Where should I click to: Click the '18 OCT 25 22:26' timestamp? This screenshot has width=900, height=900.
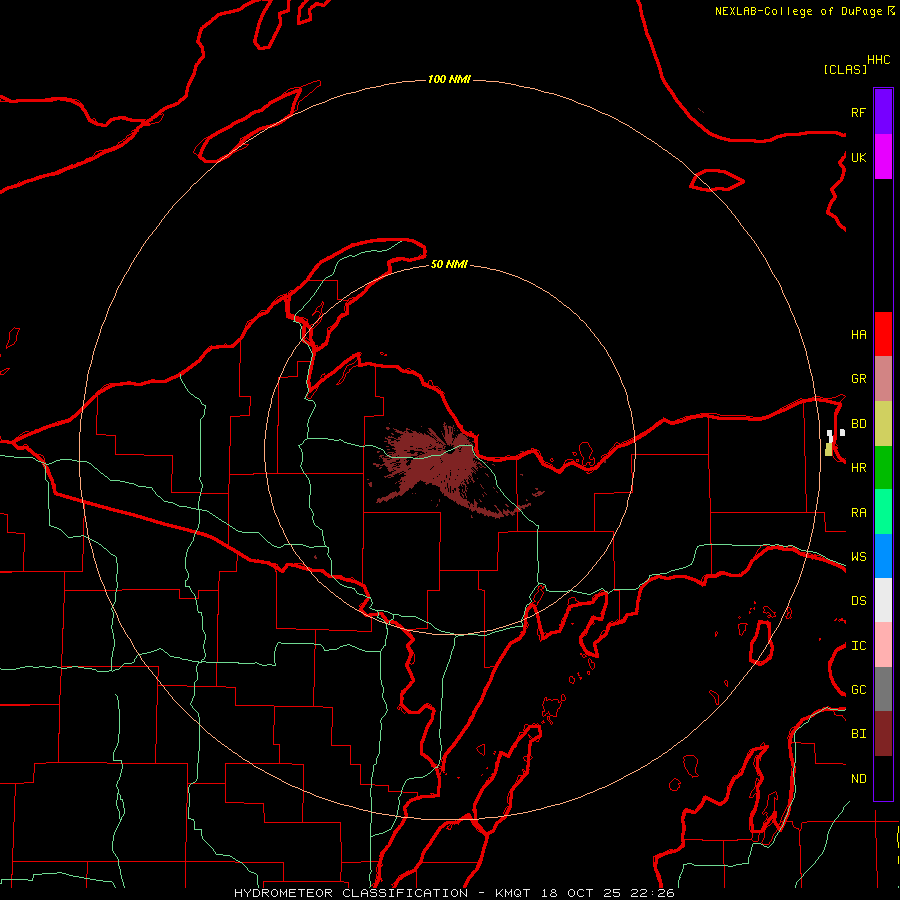click(607, 893)
